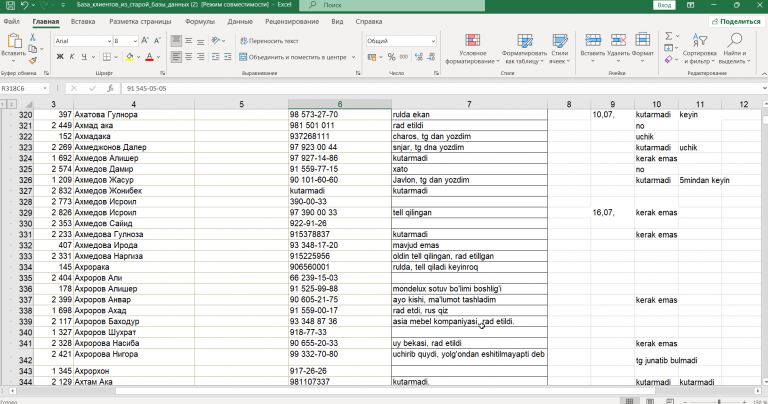Click the Save icon in the title bar

(x=10, y=5)
